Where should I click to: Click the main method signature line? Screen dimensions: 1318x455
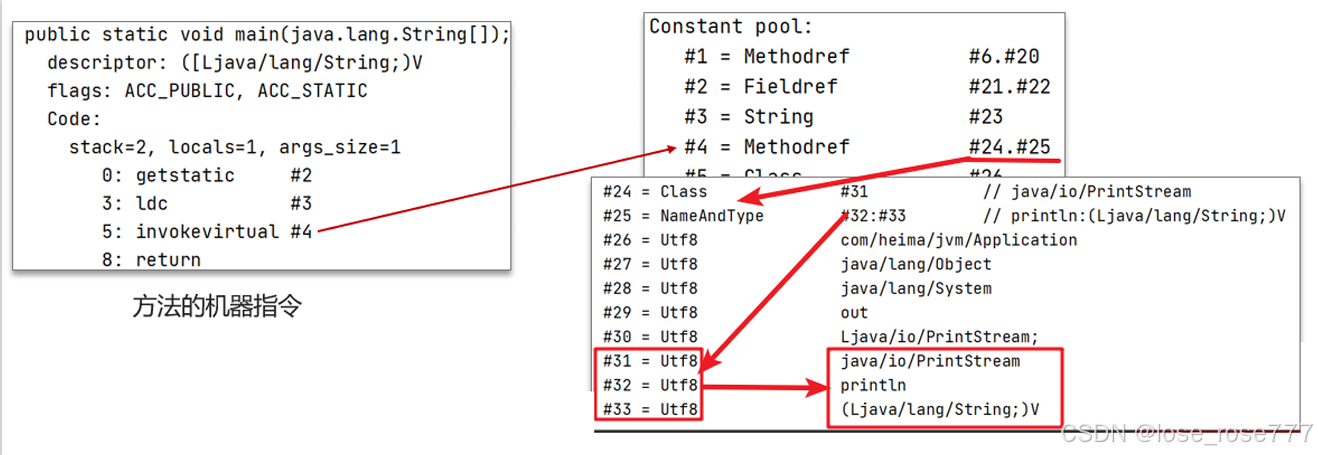pyautogui.click(x=267, y=35)
